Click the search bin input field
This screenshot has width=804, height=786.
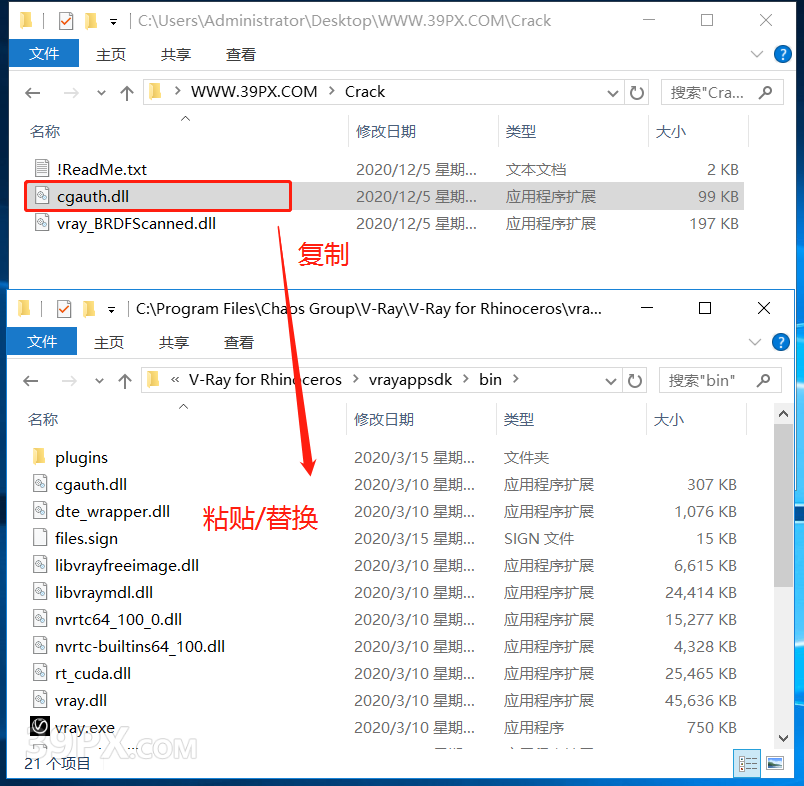(708, 380)
